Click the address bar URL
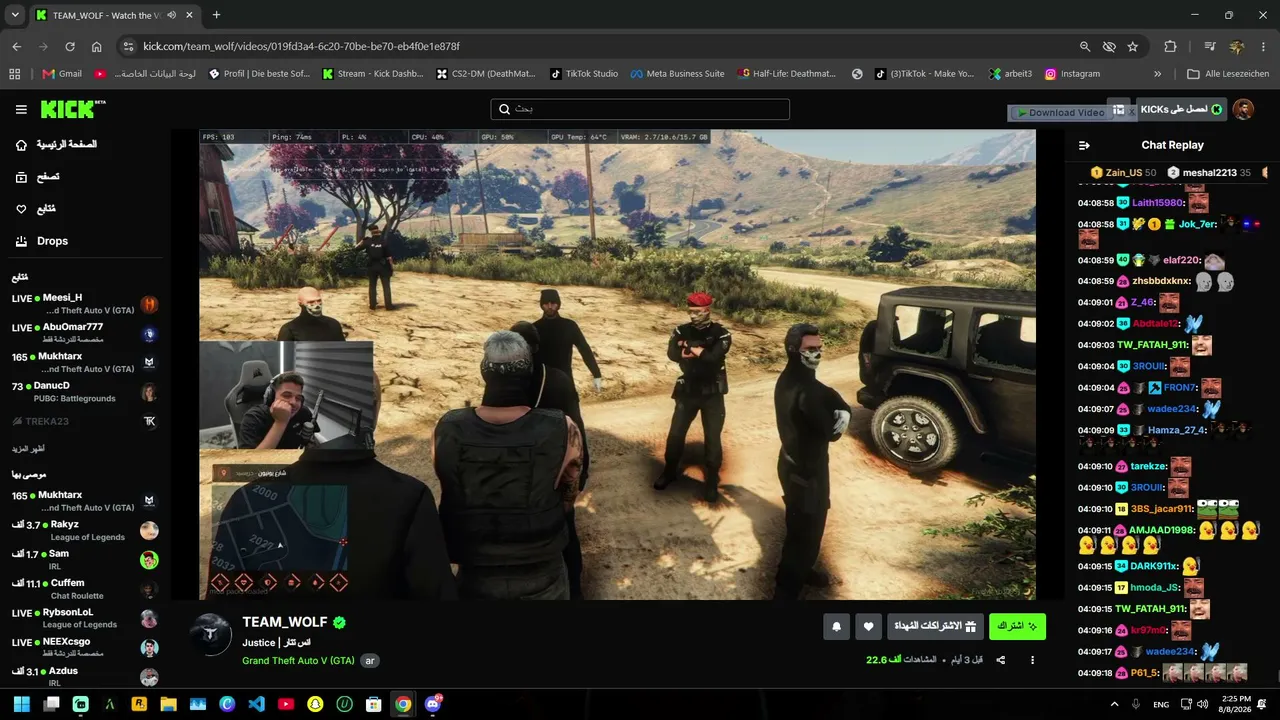The width and height of the screenshot is (1280, 720). click(301, 46)
